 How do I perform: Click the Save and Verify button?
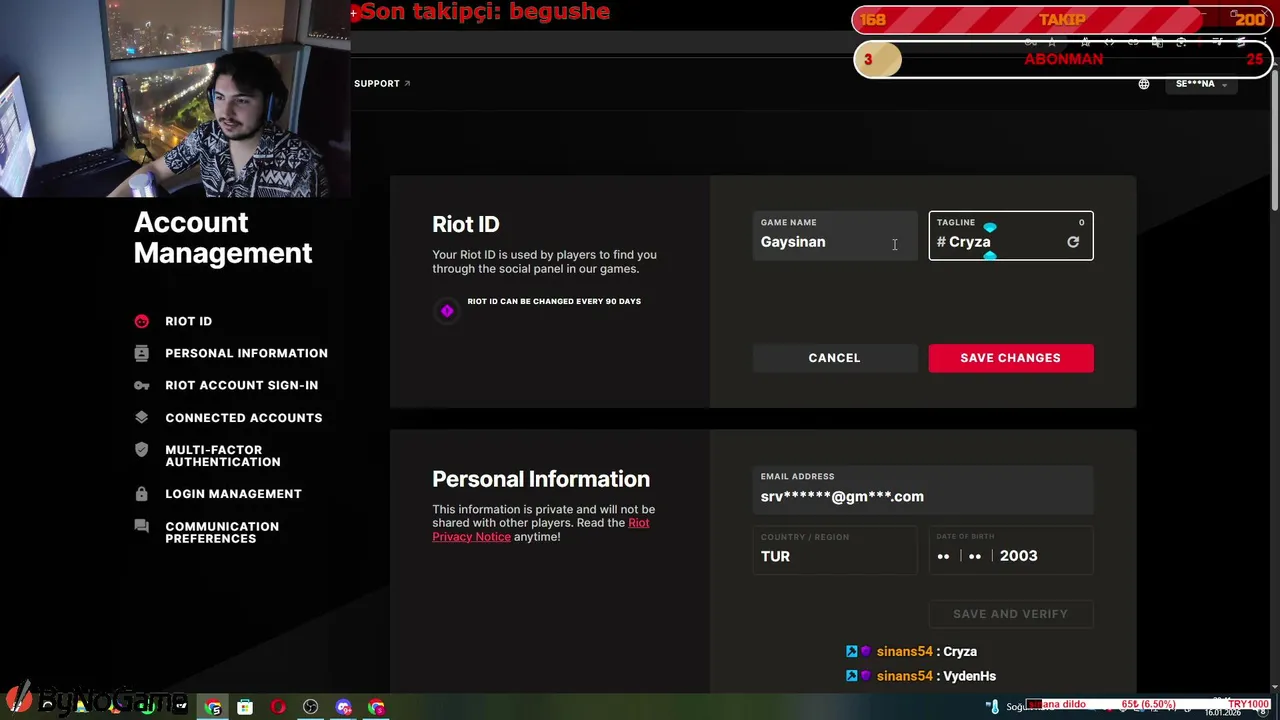point(1011,614)
